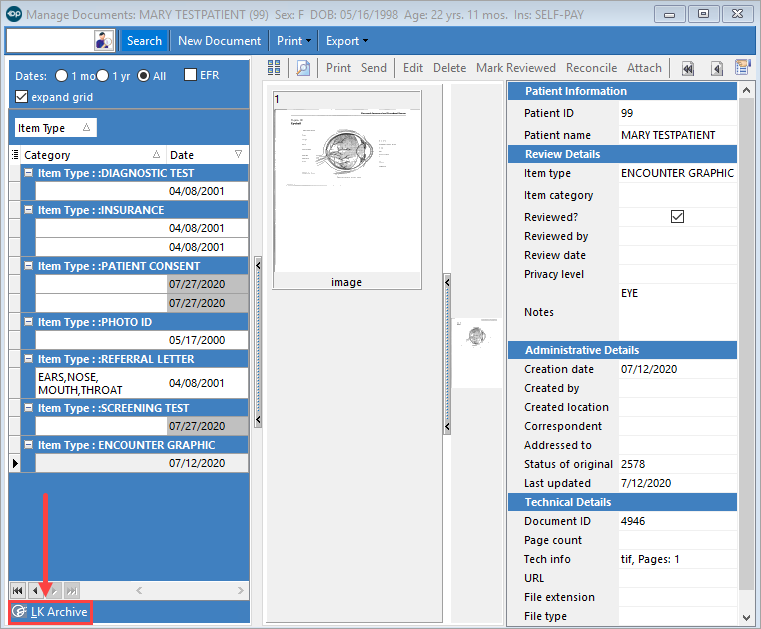Click the details panel vertical scrollbar thumb

746,344
